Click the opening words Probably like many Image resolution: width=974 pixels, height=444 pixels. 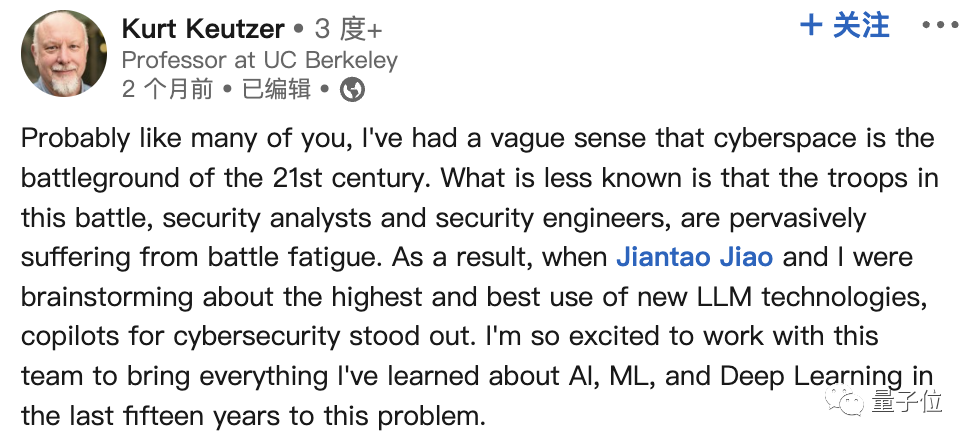click(145, 139)
